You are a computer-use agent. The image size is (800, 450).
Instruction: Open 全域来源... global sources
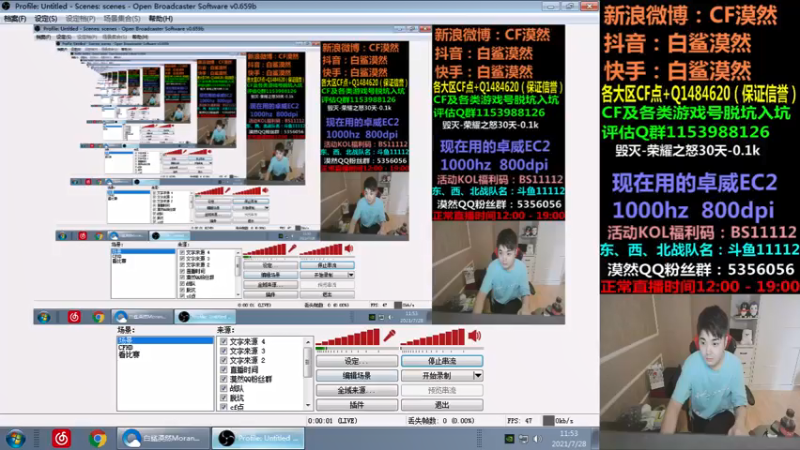click(x=357, y=390)
